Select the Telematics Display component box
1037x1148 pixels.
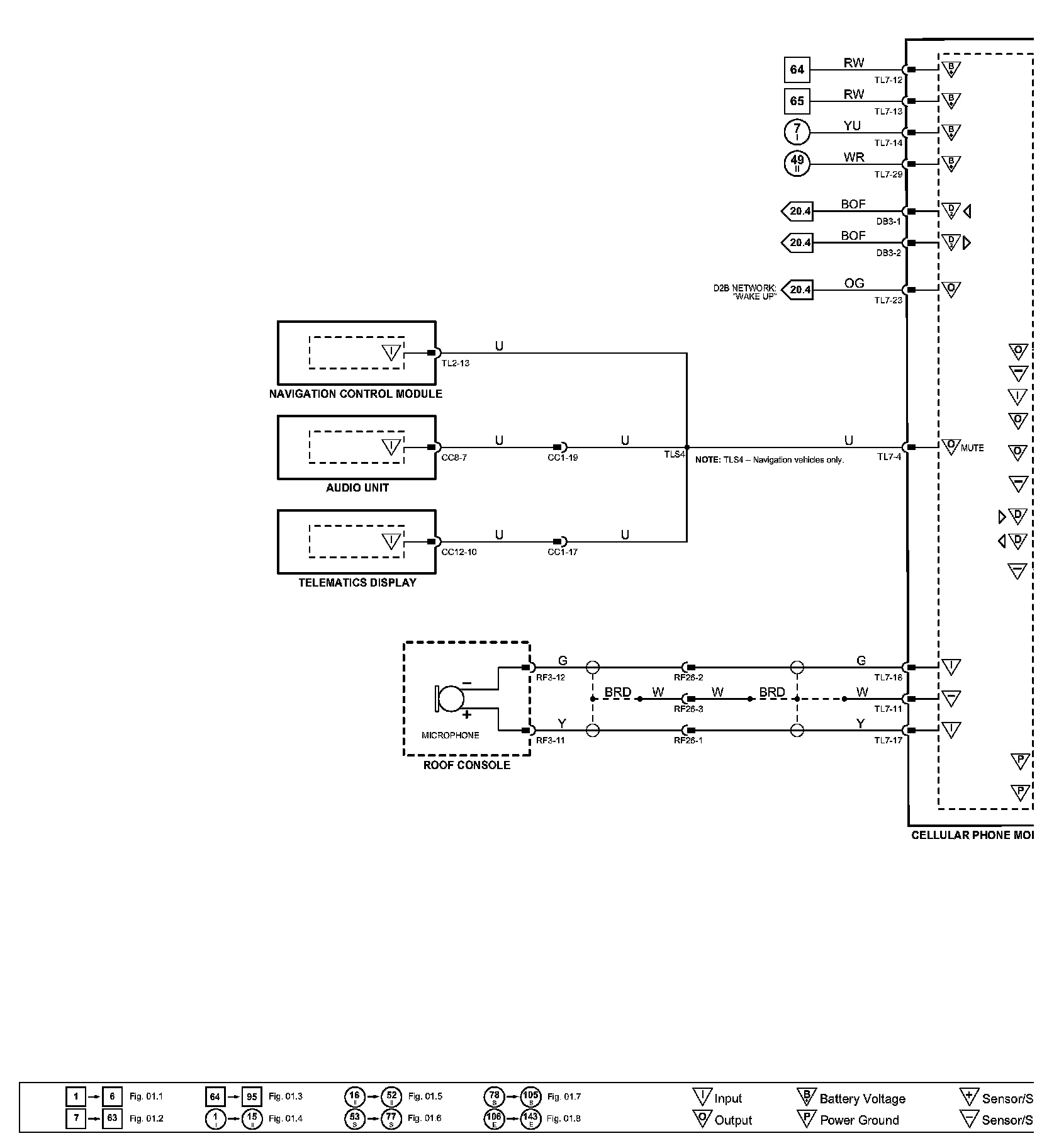click(356, 542)
